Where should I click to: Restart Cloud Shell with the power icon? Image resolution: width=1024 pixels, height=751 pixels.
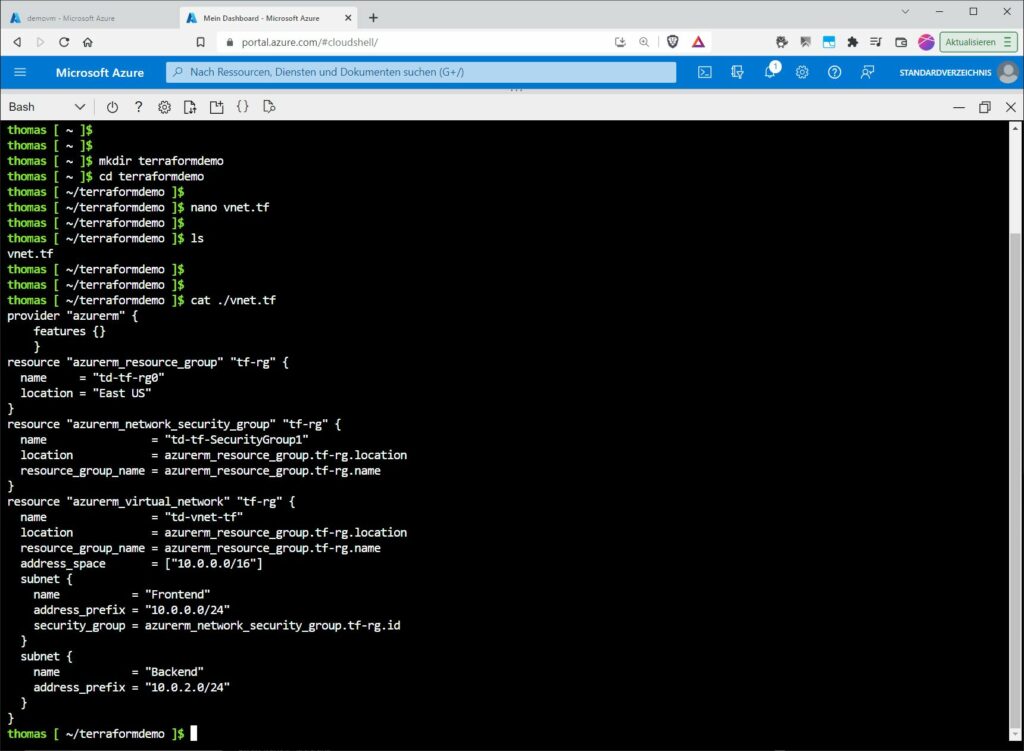click(112, 107)
